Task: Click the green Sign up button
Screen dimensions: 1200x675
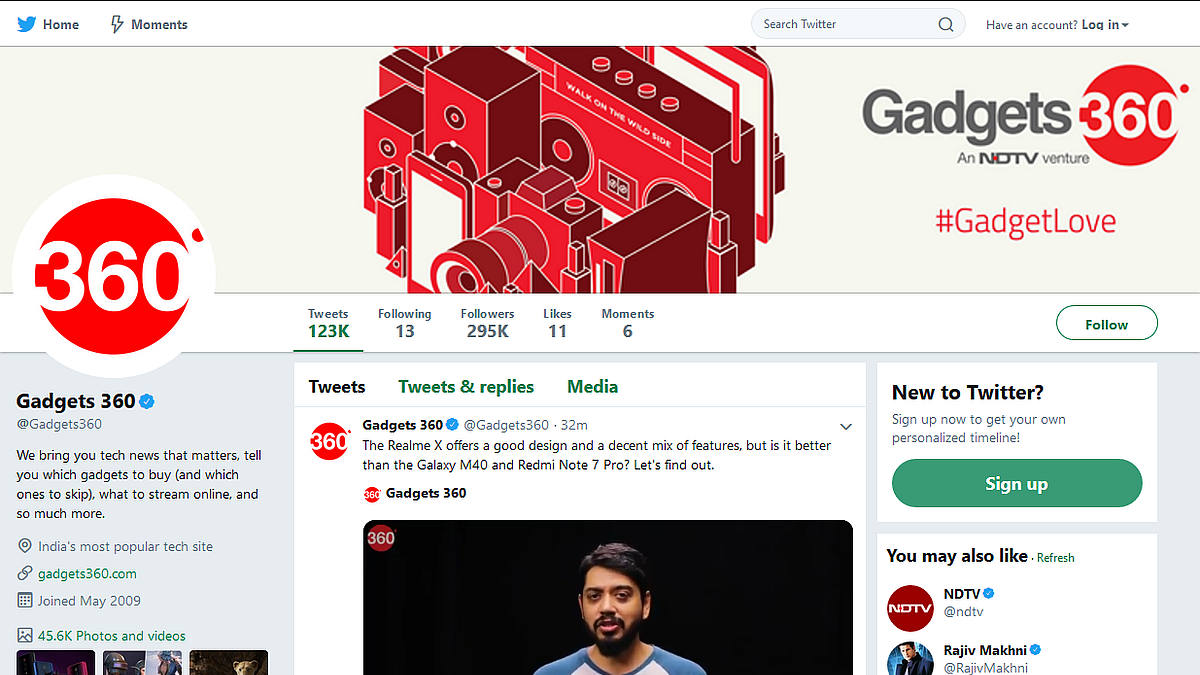Action: coord(1016,483)
